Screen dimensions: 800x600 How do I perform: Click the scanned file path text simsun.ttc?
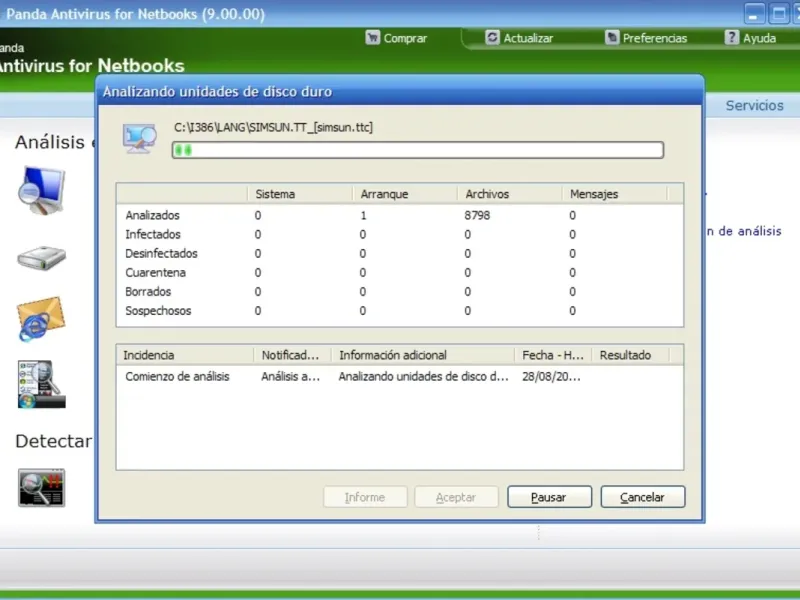click(x=273, y=128)
